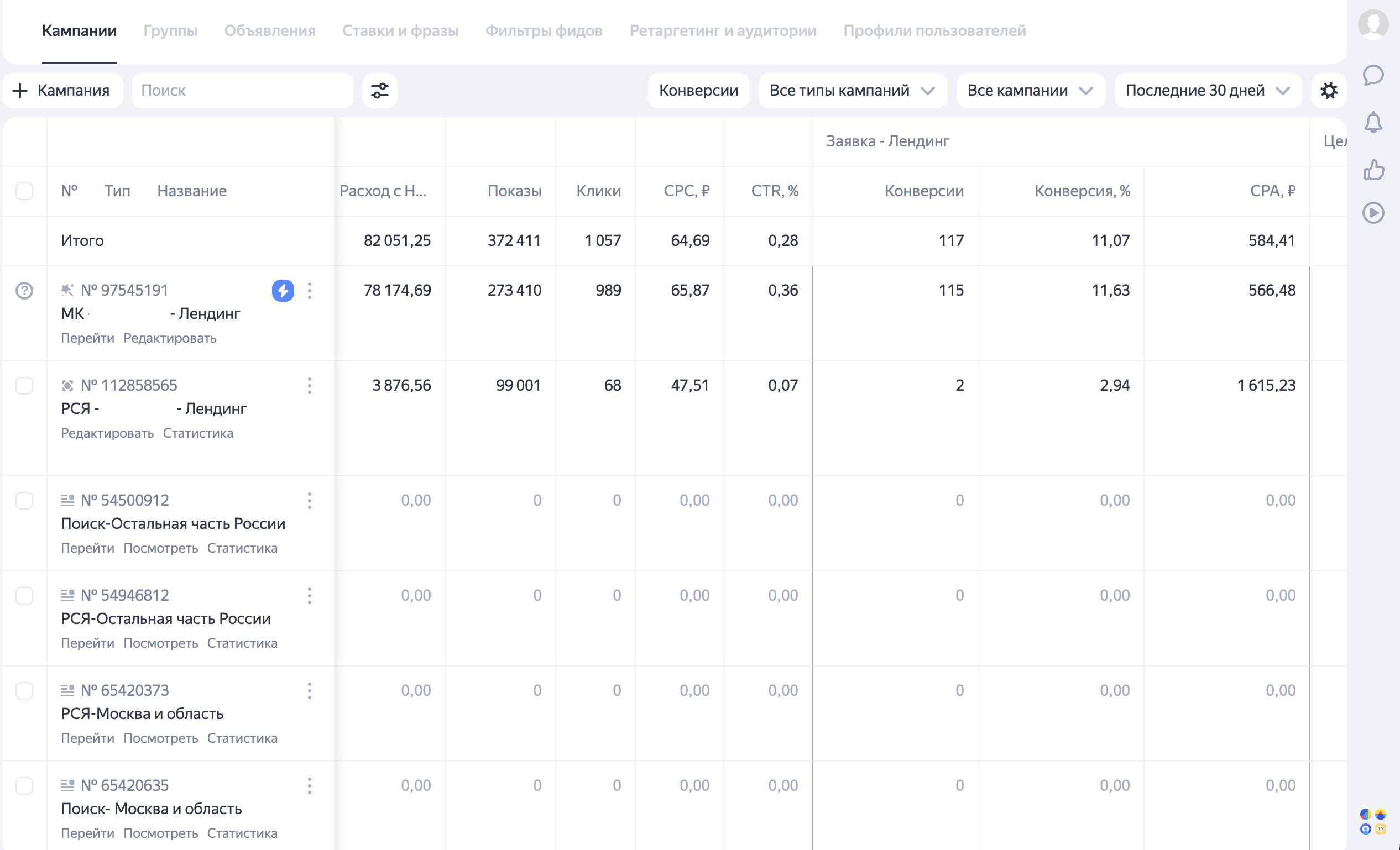Expand the Все типы кампаний dropdown
The height and width of the screenshot is (850, 1400).
[x=852, y=90]
